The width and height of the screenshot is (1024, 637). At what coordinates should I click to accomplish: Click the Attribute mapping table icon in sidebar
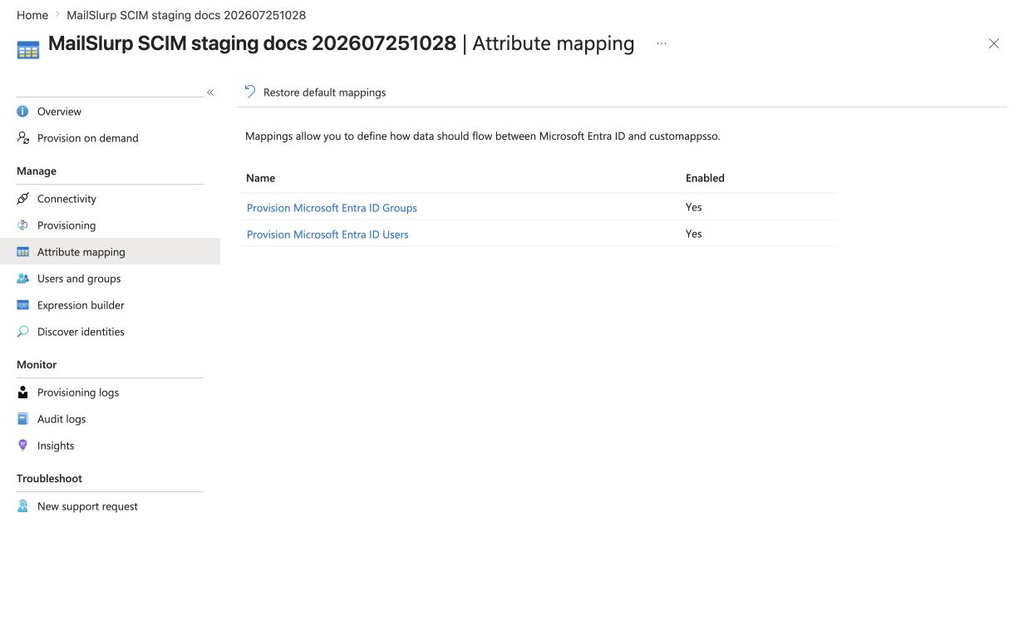23,252
